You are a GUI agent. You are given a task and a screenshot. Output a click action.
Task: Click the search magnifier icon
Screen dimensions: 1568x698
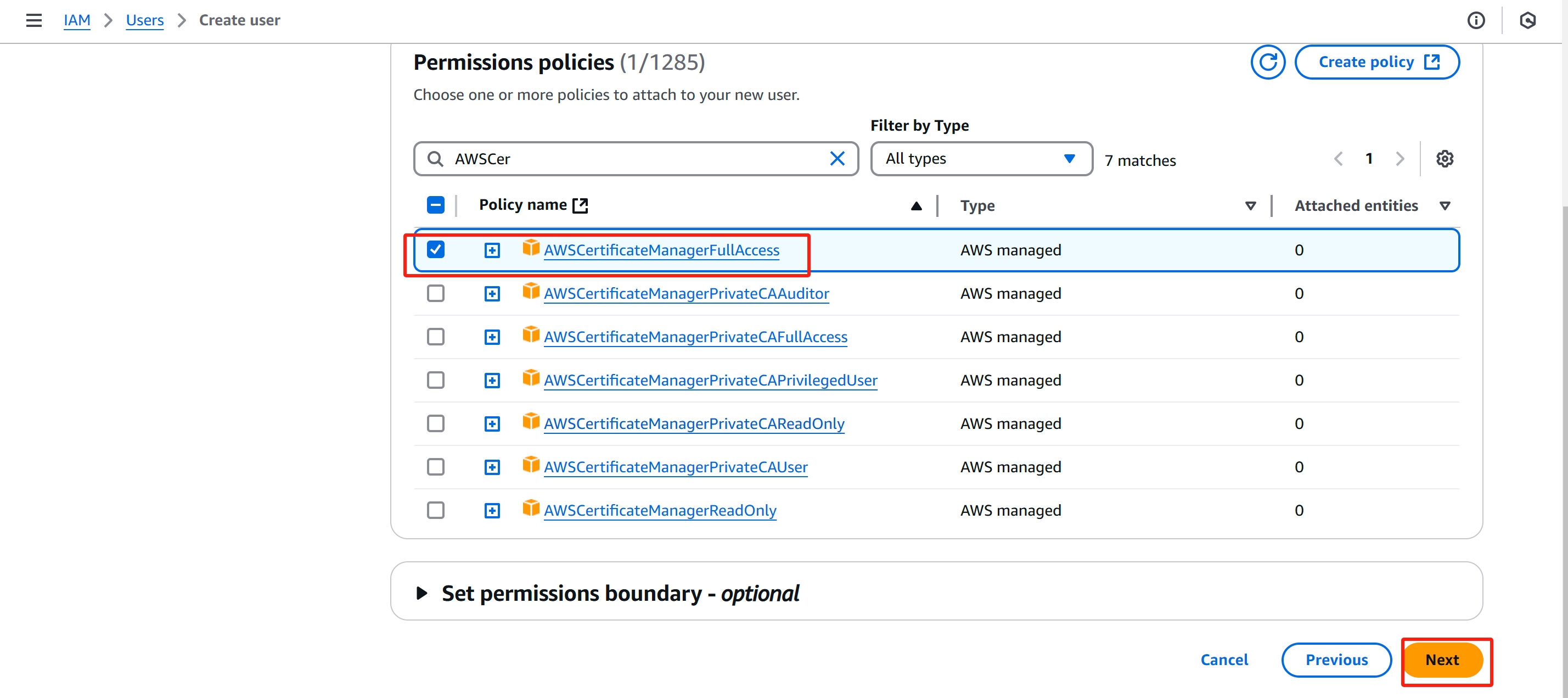point(435,159)
